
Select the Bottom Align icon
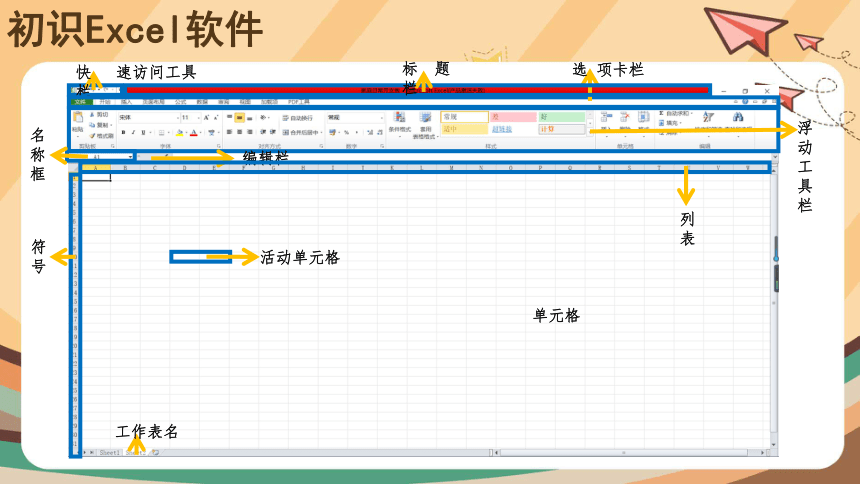click(x=250, y=117)
